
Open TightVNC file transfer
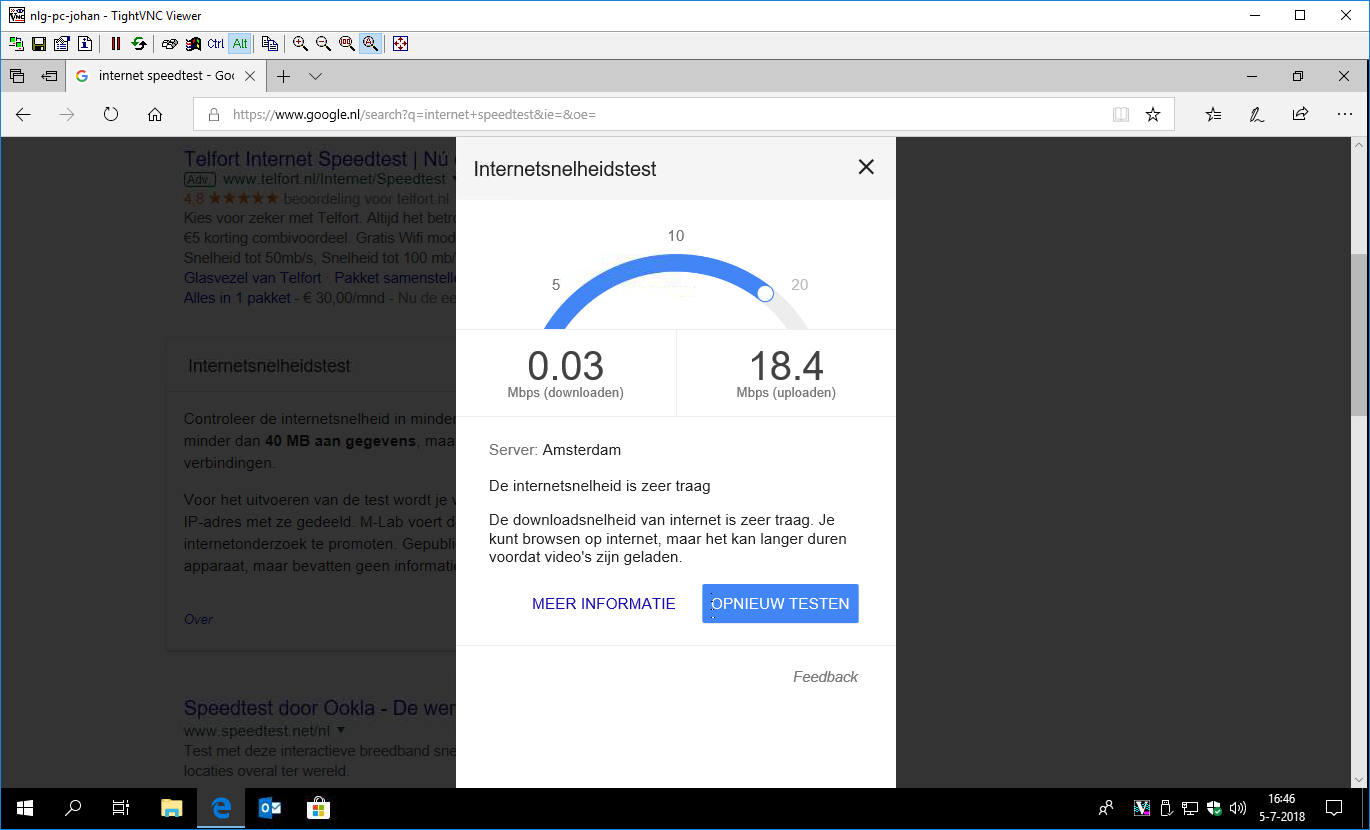tap(270, 44)
